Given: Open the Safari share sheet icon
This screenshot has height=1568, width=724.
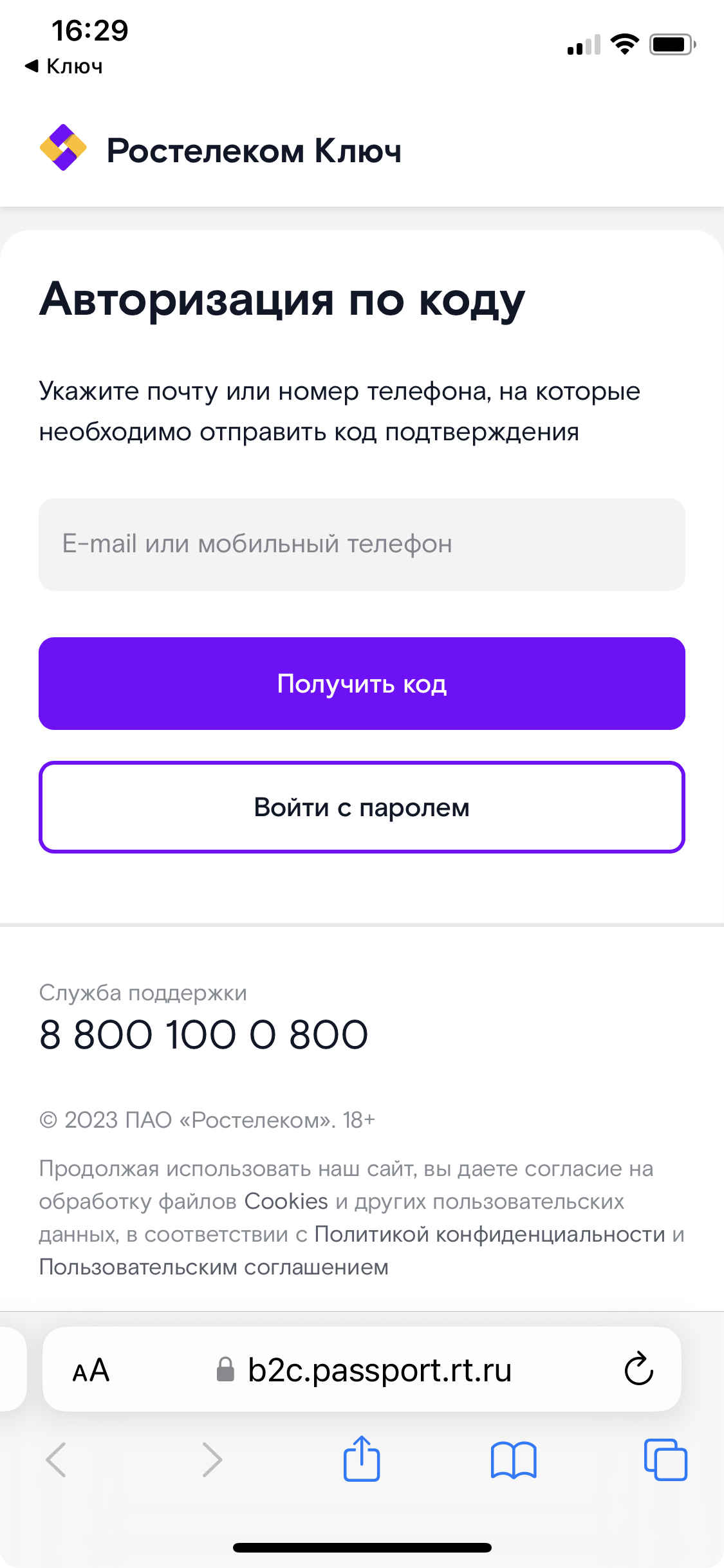Looking at the screenshot, I should [362, 1459].
